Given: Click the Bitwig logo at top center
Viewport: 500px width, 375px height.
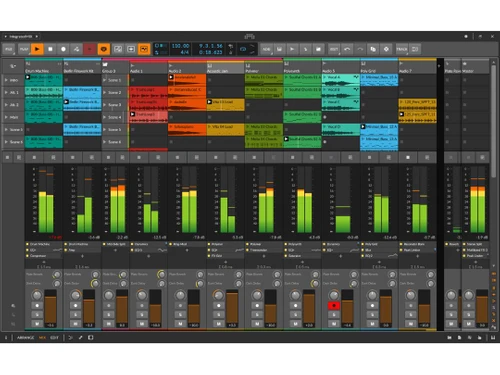Looking at the screenshot, I should tap(249, 36).
